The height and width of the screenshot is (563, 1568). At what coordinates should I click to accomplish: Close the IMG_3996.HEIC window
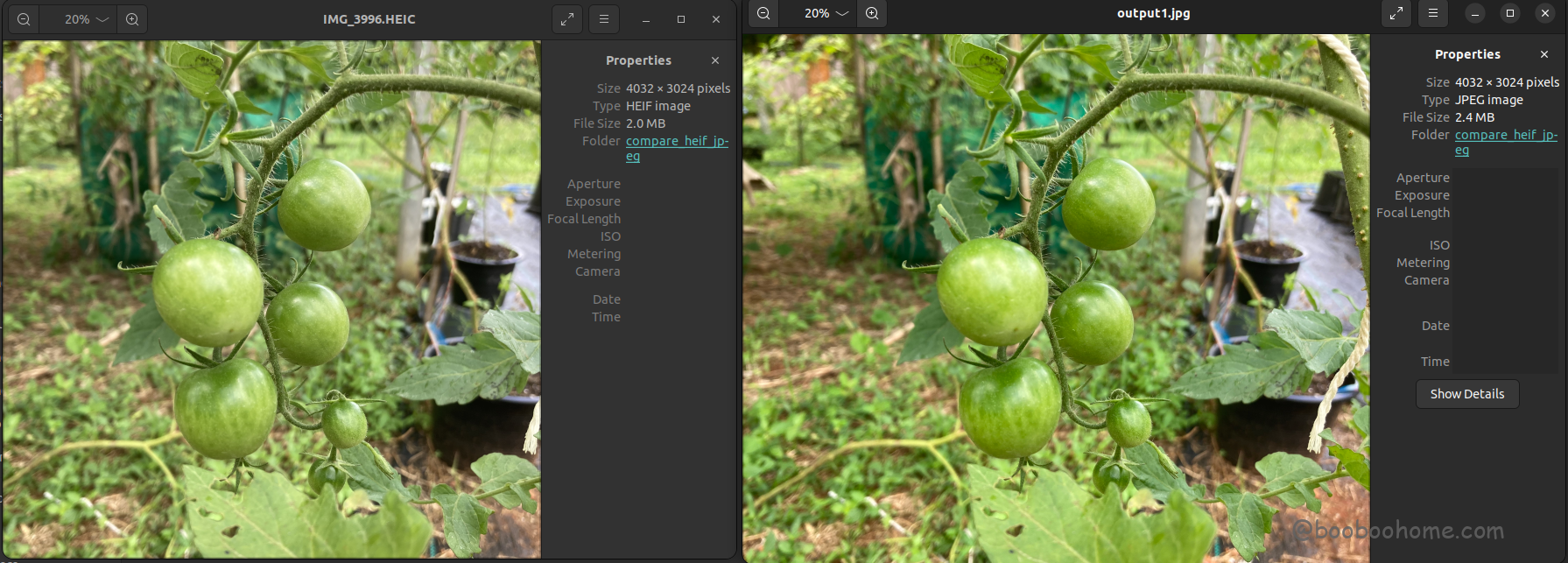click(x=716, y=19)
